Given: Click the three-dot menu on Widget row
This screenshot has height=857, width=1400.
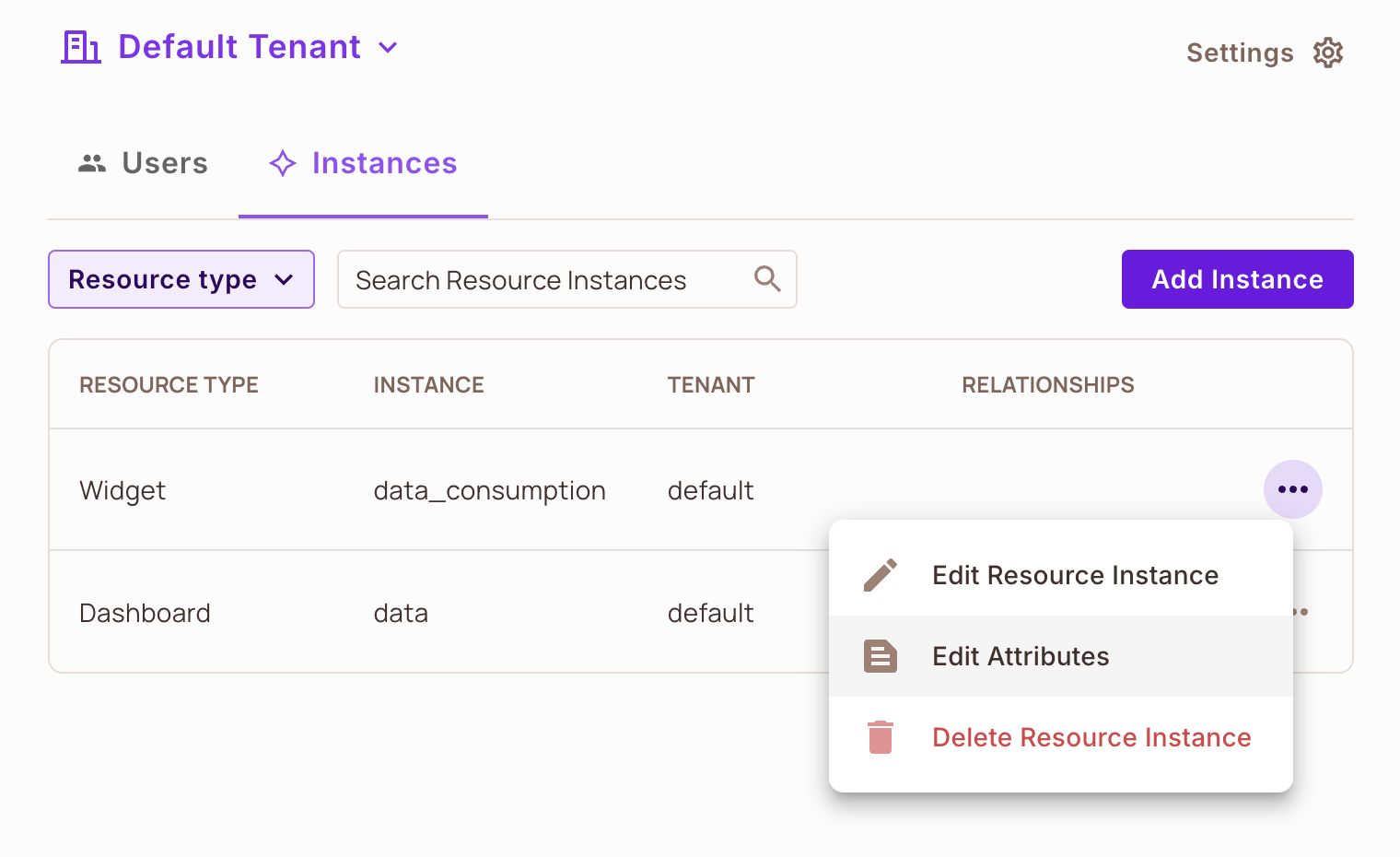Looking at the screenshot, I should pyautogui.click(x=1292, y=489).
